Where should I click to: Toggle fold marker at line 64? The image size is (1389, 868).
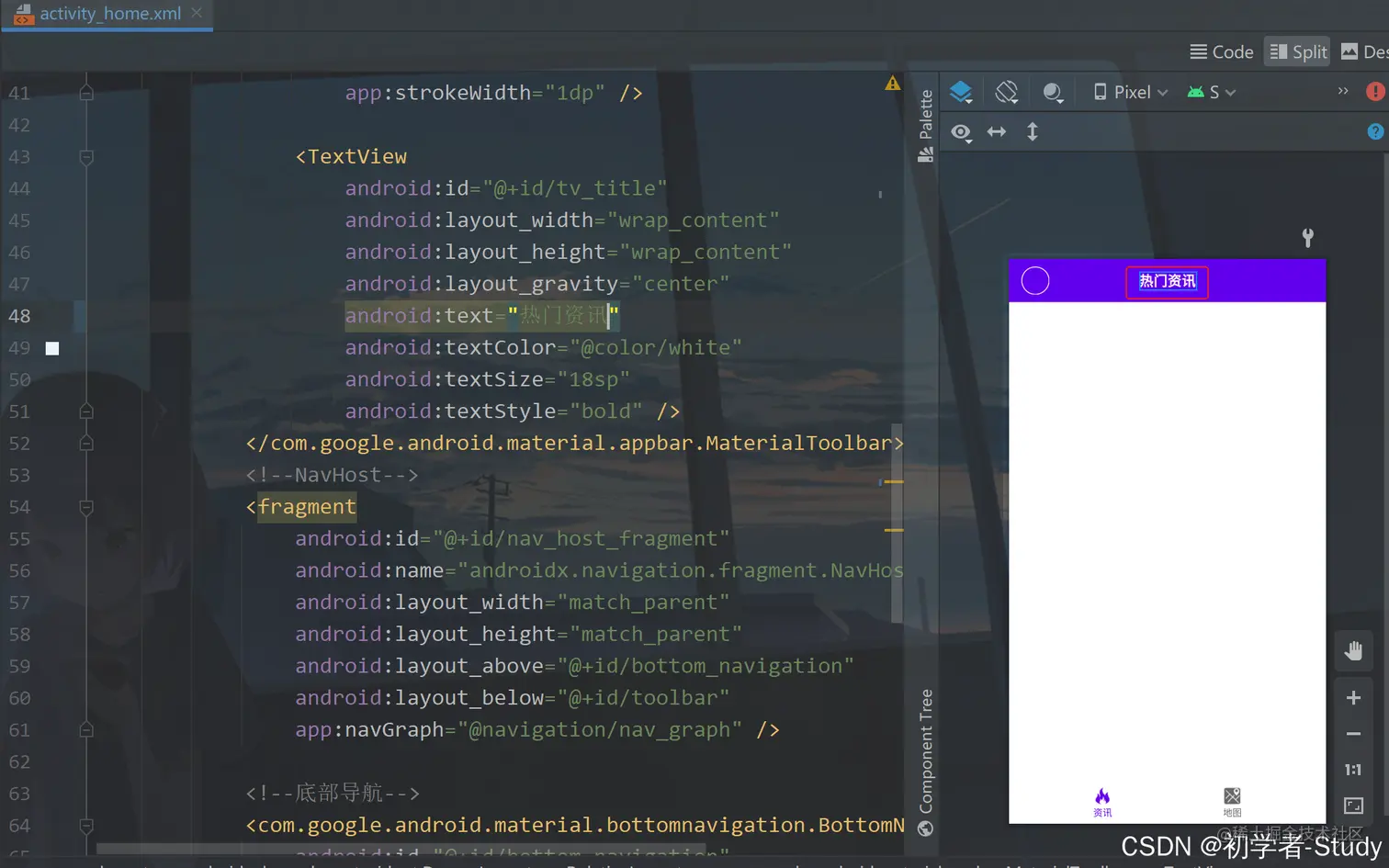[x=86, y=826]
